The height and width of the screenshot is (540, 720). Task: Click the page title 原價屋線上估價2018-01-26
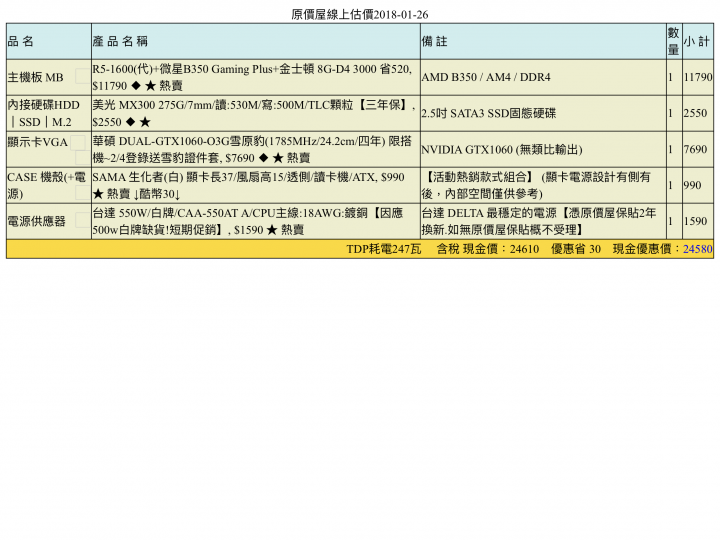tap(360, 15)
